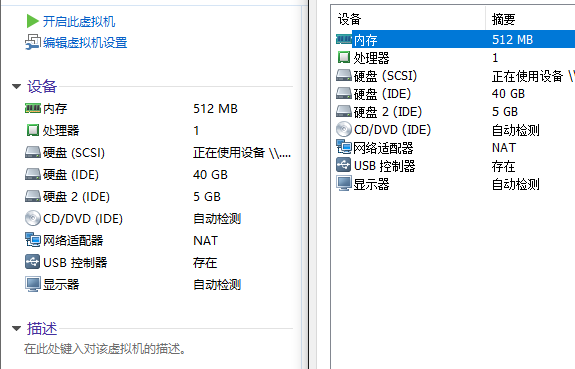Open 开启此虚拟机 link
575x369 pixels.
(79, 21)
